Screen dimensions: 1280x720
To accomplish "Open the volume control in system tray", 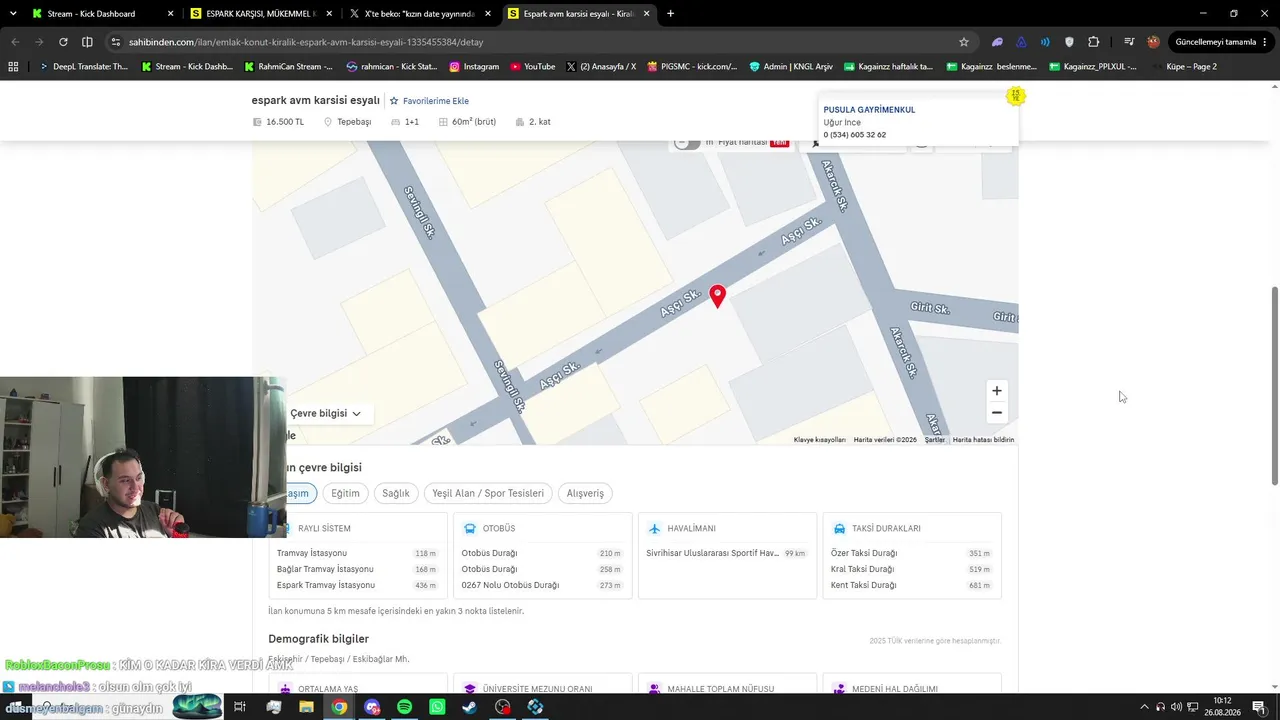I will pyautogui.click(x=1176, y=707).
